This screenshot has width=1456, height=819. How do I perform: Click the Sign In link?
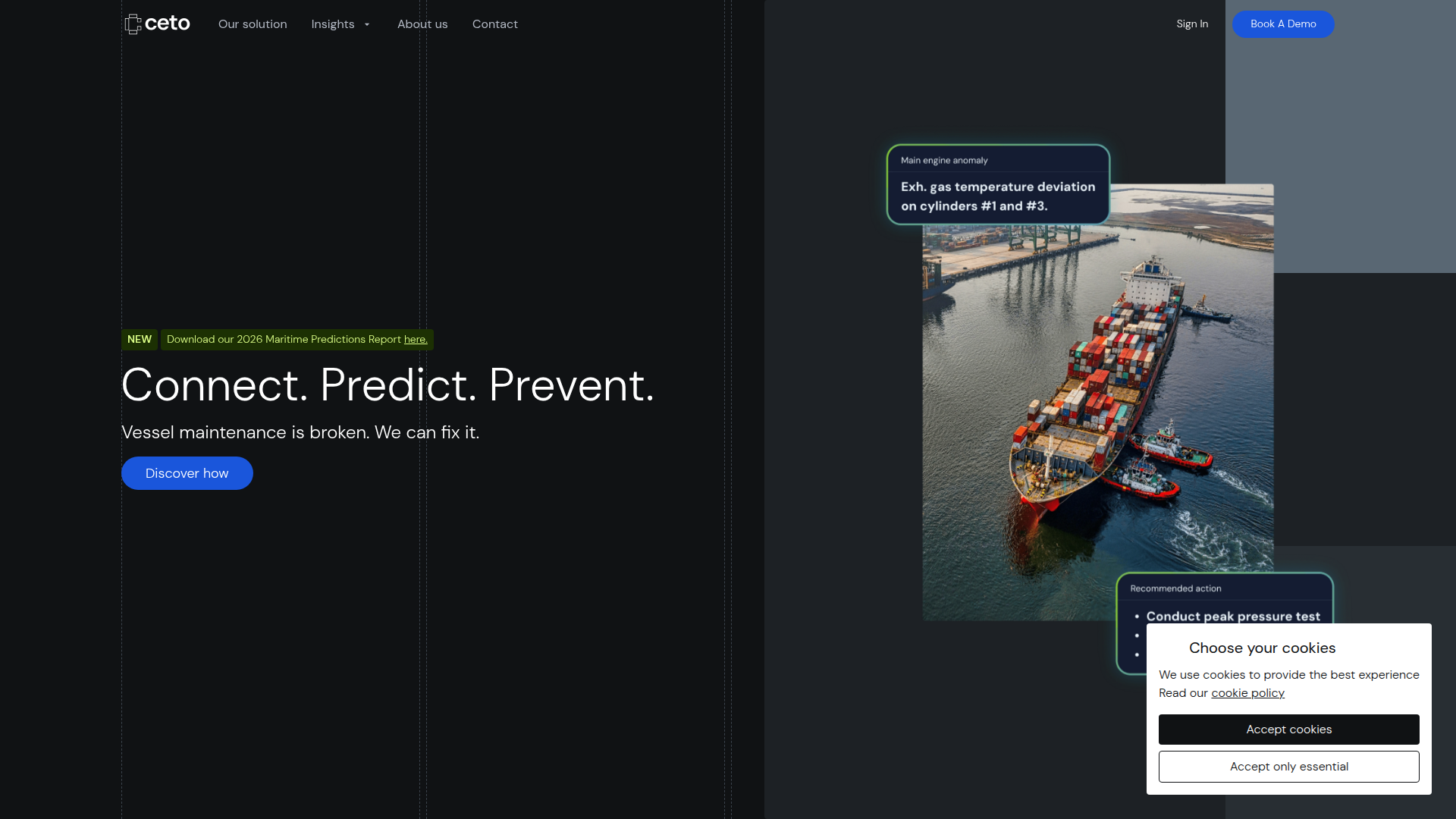pyautogui.click(x=1192, y=24)
